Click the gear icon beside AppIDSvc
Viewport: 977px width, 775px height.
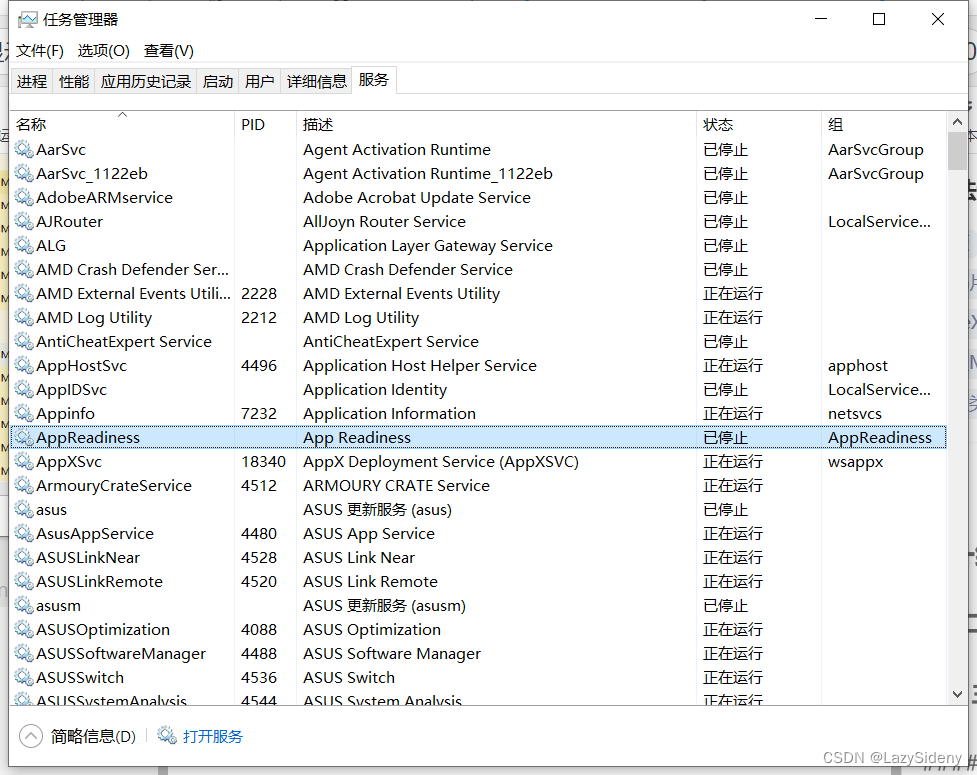click(x=24, y=389)
